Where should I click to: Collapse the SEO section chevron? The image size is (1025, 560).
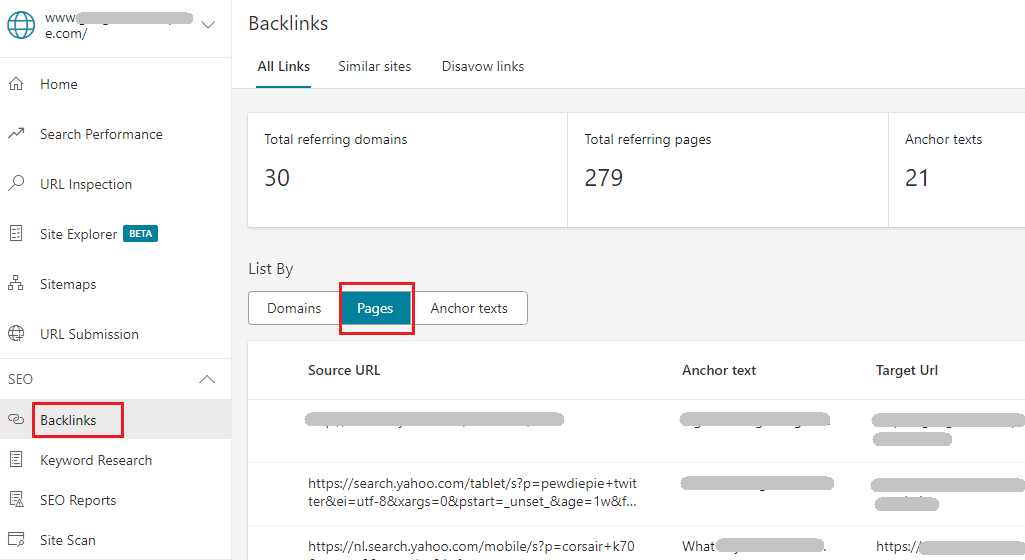click(x=207, y=380)
